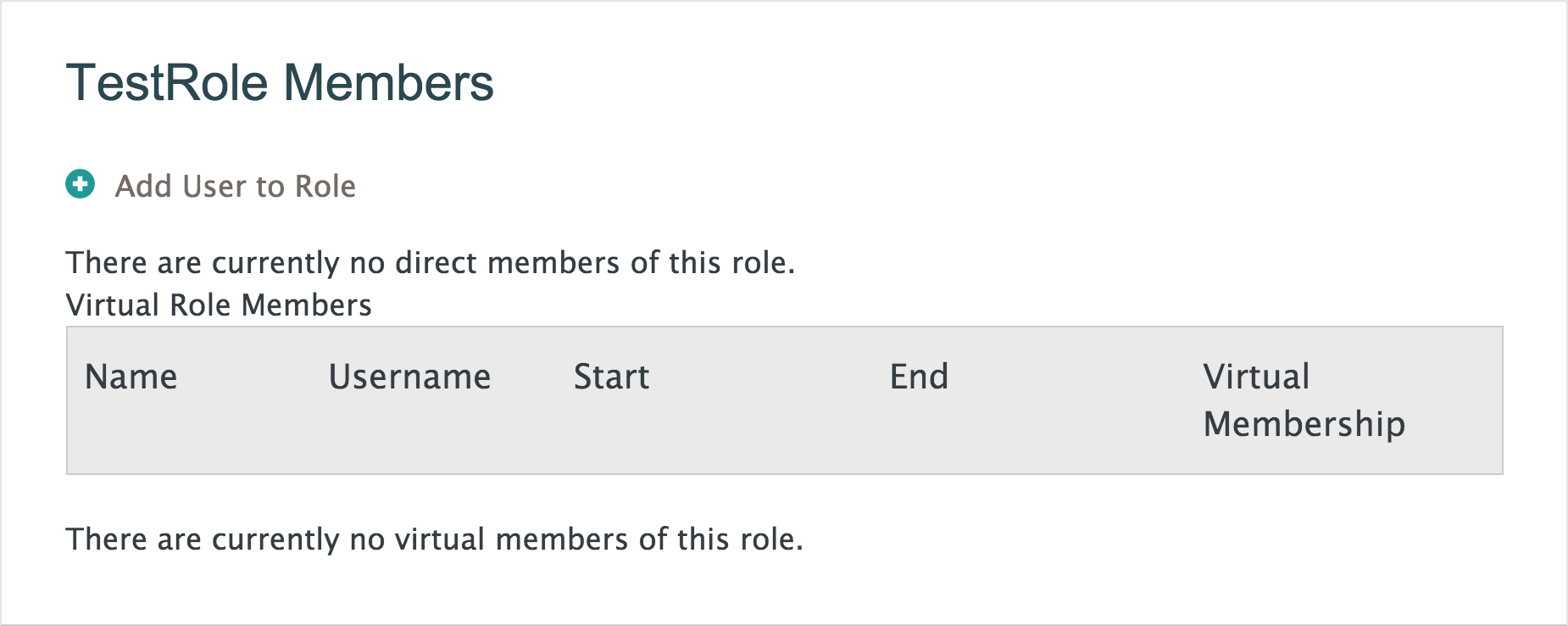Click the word Role in Add User link
1568x626 pixels.
(325, 187)
